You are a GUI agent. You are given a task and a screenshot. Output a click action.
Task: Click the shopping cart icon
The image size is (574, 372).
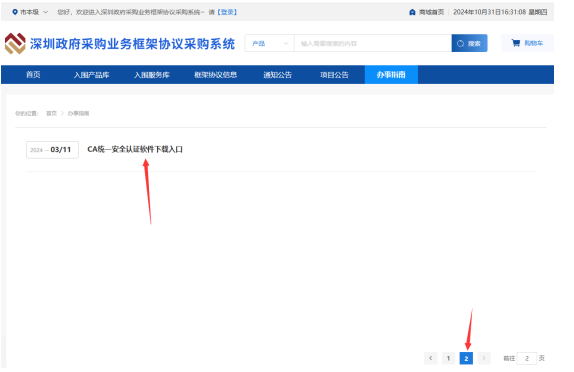516,43
